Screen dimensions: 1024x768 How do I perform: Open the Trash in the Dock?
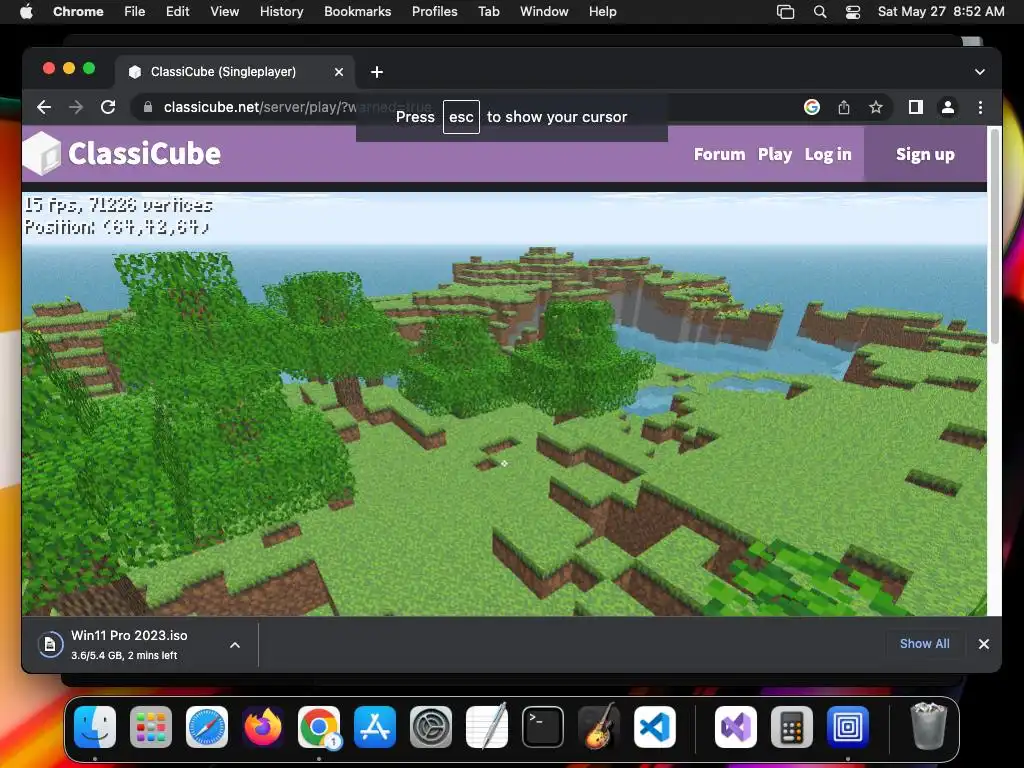pyautogui.click(x=928, y=727)
